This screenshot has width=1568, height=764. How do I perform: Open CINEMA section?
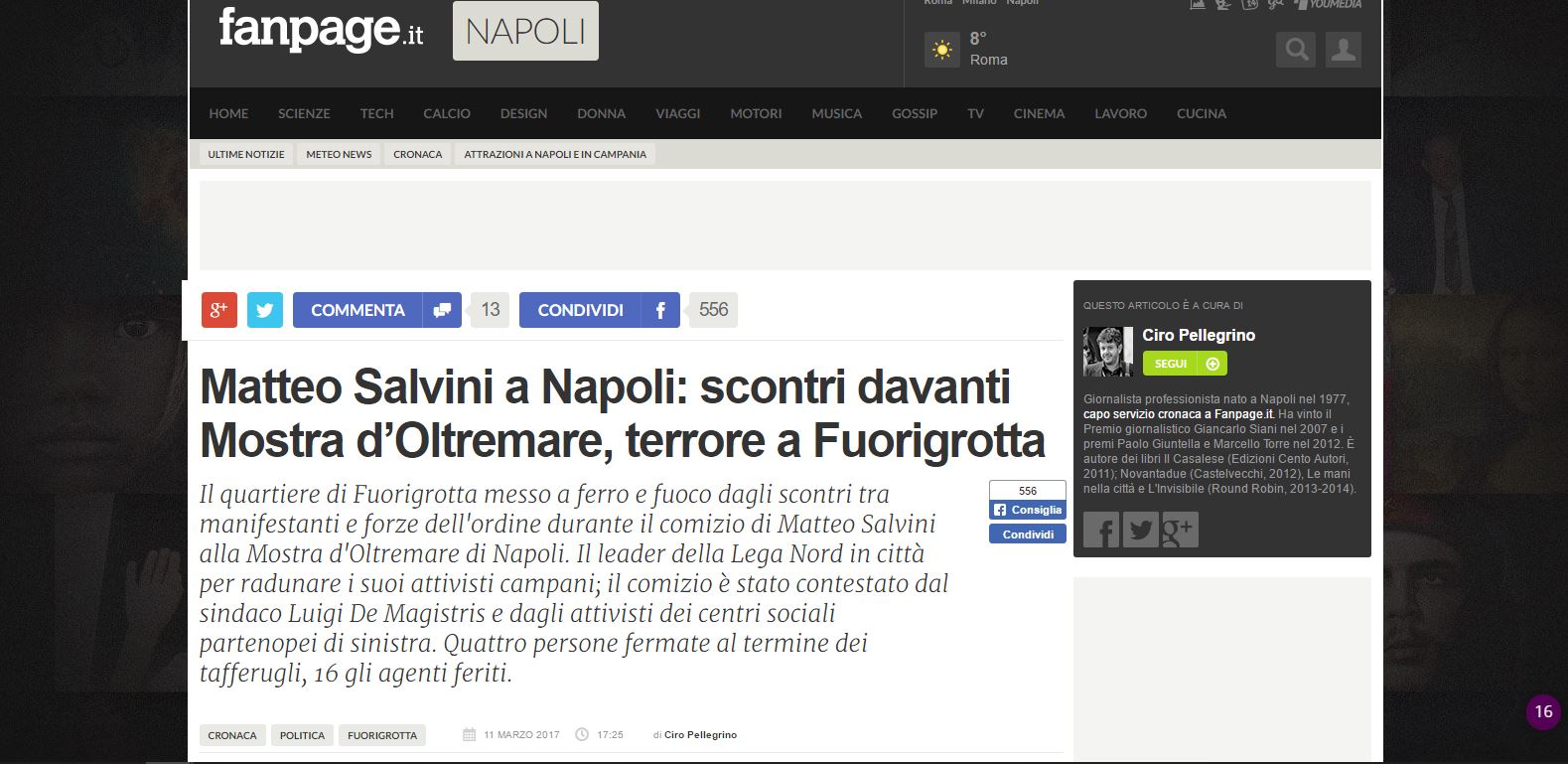[x=1039, y=113]
